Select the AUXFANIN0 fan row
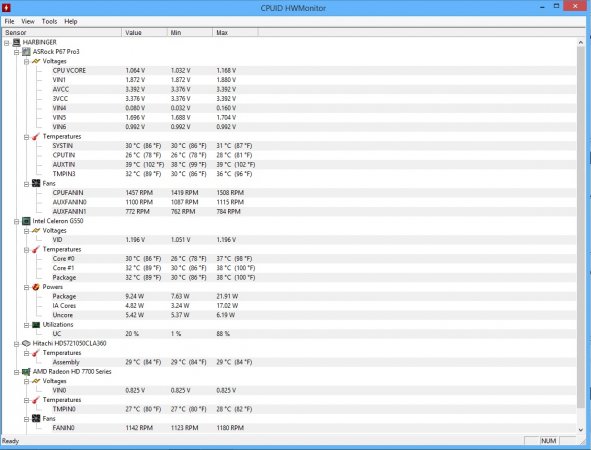 [x=289, y=202]
